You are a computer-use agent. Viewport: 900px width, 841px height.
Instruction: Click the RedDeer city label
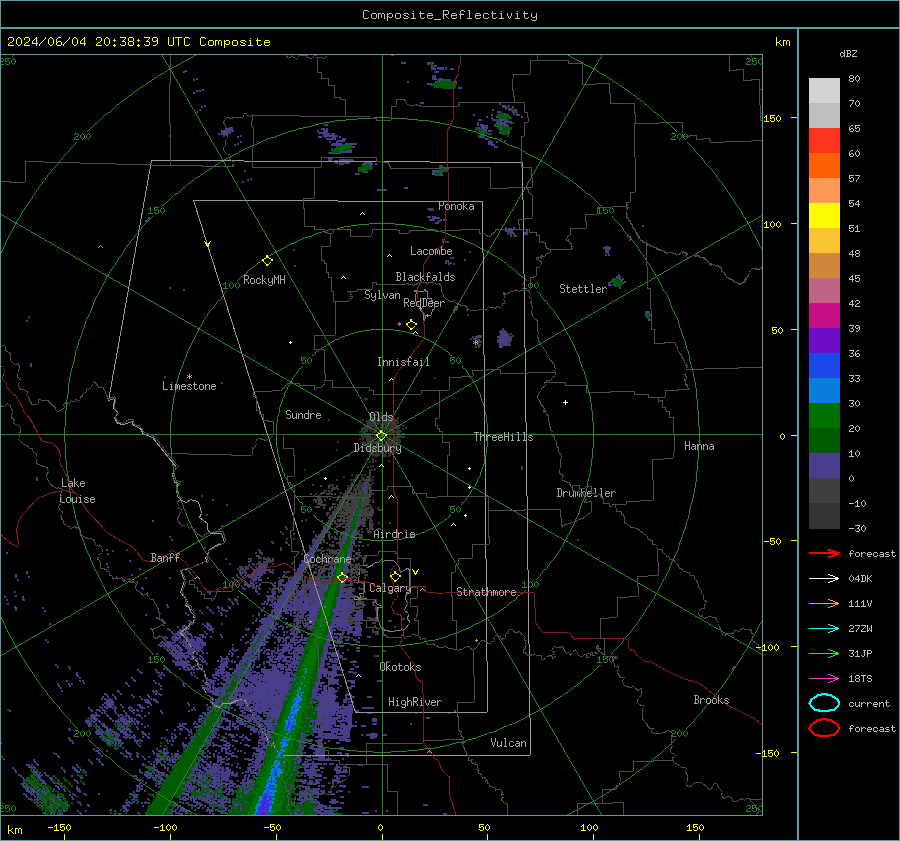click(x=424, y=303)
